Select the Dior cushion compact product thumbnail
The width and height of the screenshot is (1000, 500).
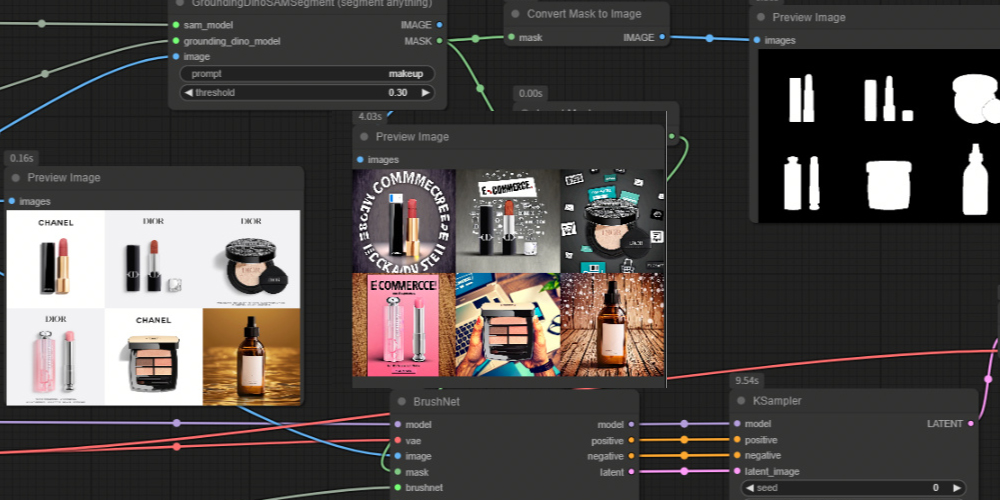point(251,260)
